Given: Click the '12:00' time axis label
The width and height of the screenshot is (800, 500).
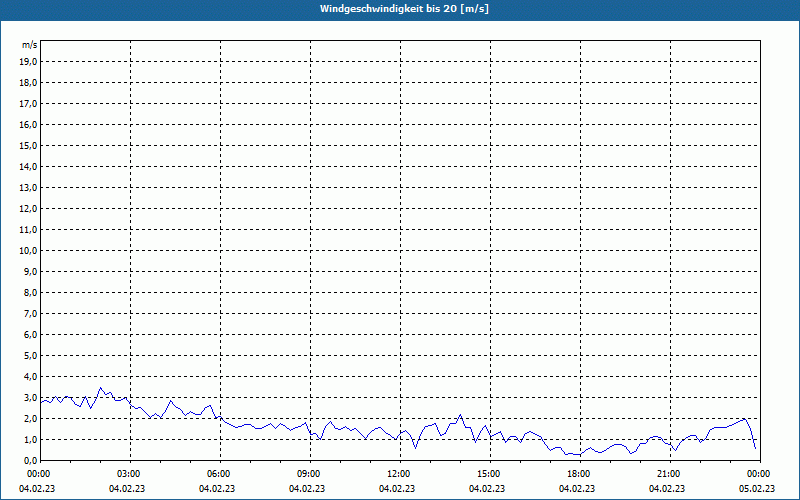Looking at the screenshot, I should click(x=400, y=474).
